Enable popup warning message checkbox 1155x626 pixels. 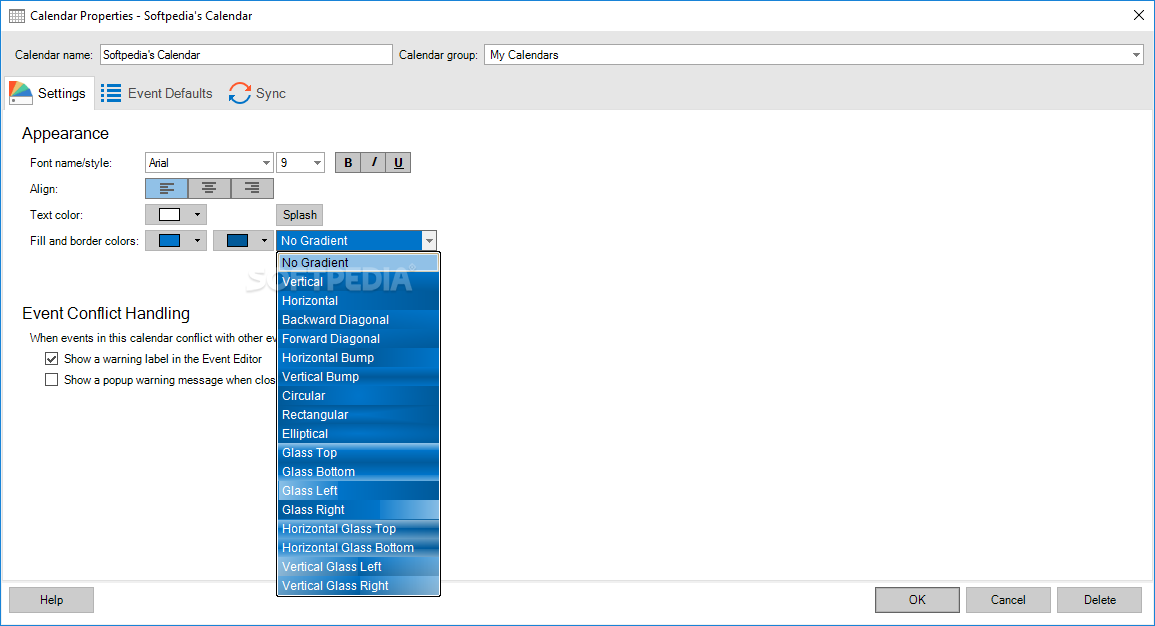click(x=52, y=380)
